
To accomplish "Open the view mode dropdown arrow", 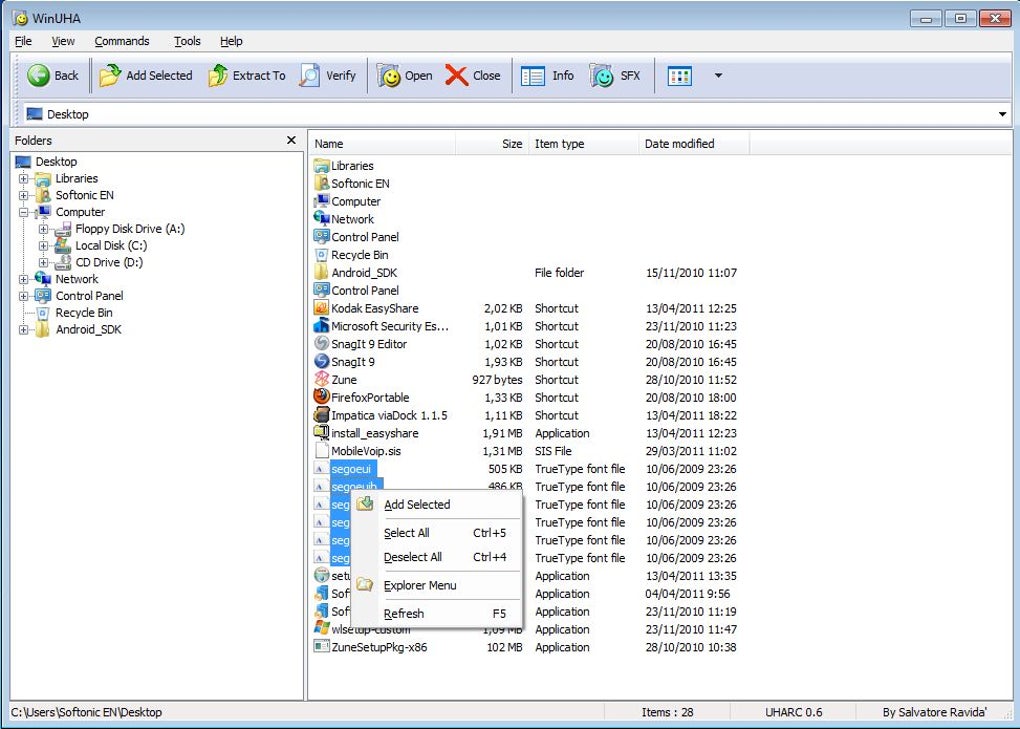I will pyautogui.click(x=718, y=75).
